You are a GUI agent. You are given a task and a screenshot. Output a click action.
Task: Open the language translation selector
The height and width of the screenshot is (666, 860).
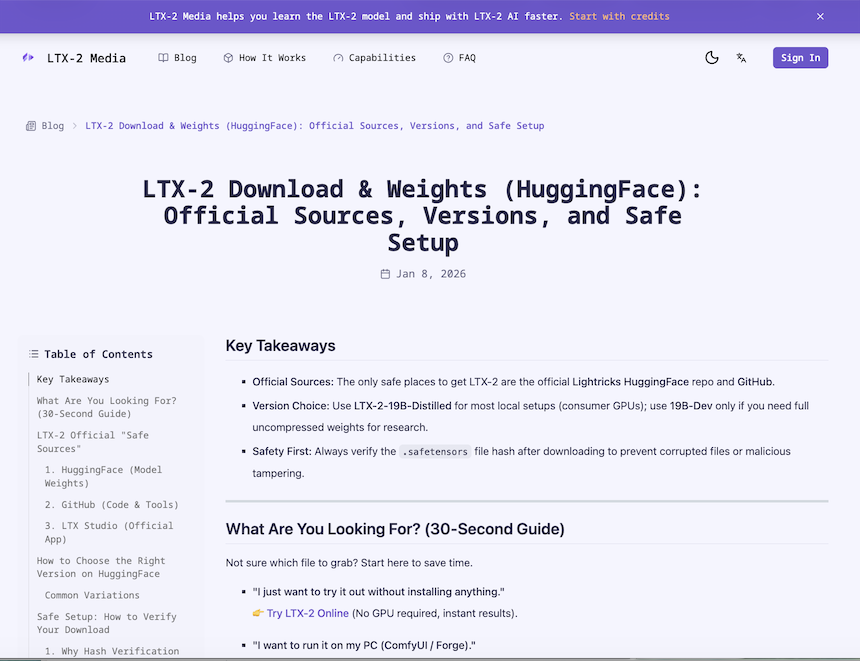pyautogui.click(x=741, y=58)
